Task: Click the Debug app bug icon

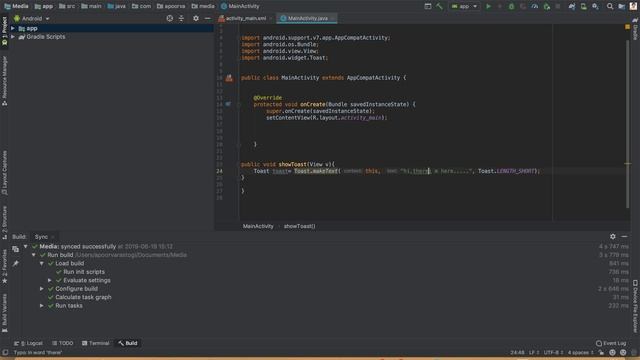Action: click(511, 6)
